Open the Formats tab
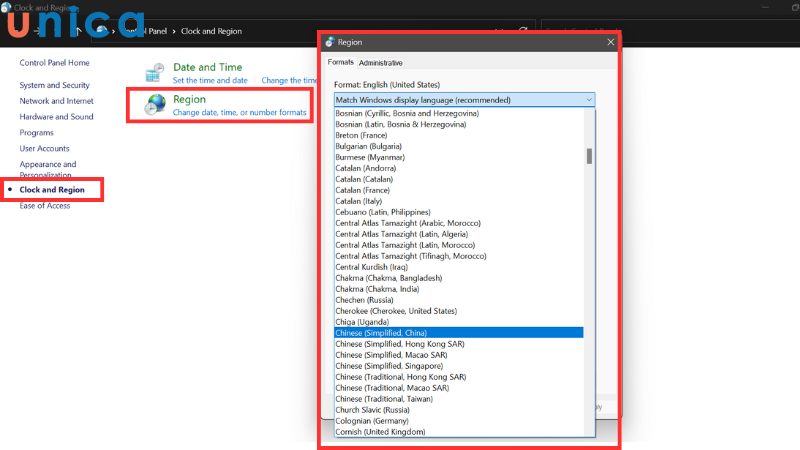The width and height of the screenshot is (800, 450). coord(341,63)
